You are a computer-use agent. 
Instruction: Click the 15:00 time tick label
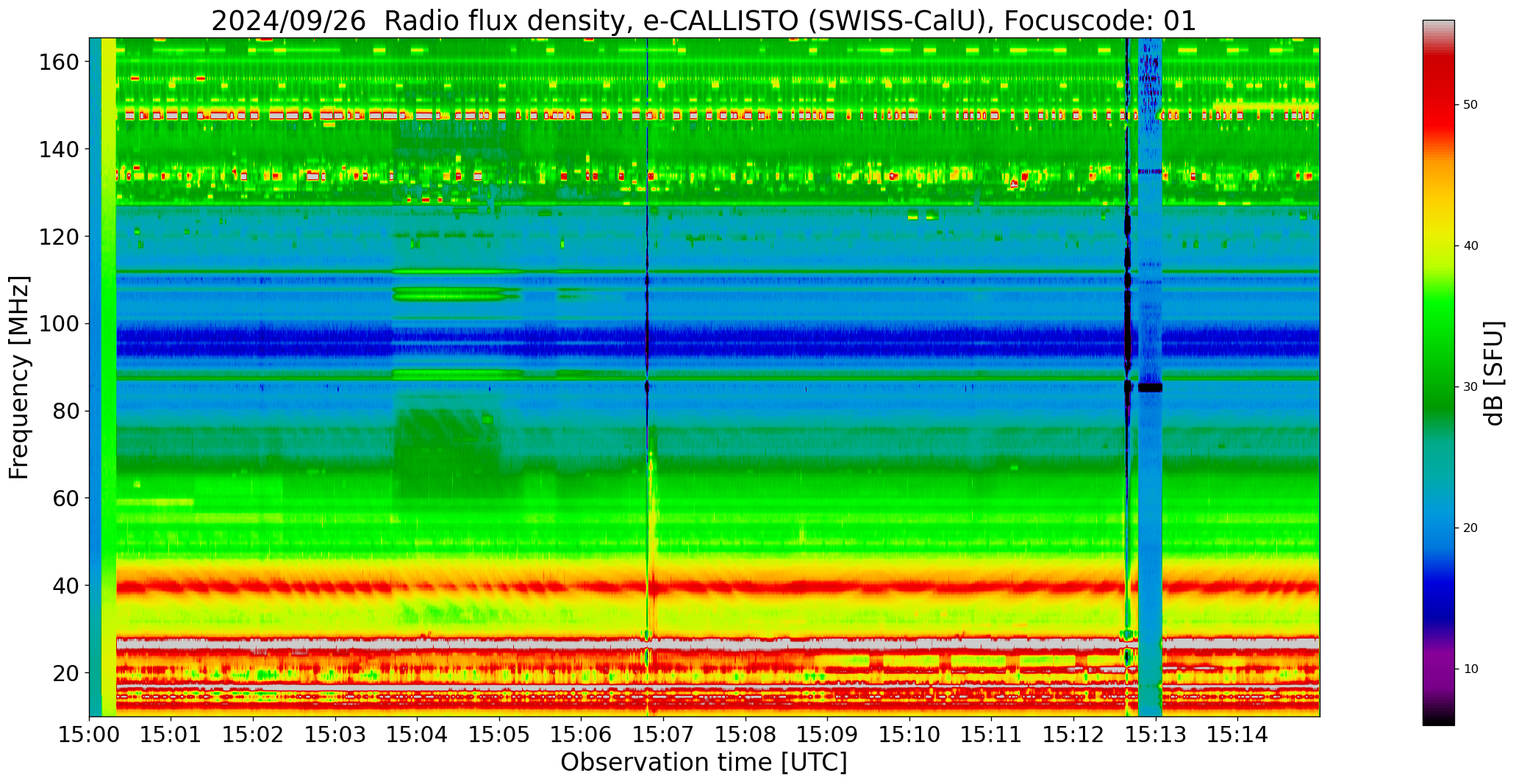[90, 734]
